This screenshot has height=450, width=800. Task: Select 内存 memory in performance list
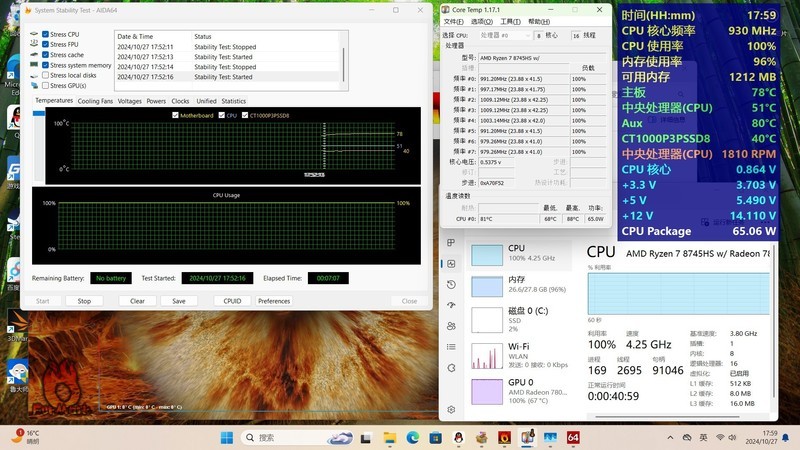coord(519,285)
